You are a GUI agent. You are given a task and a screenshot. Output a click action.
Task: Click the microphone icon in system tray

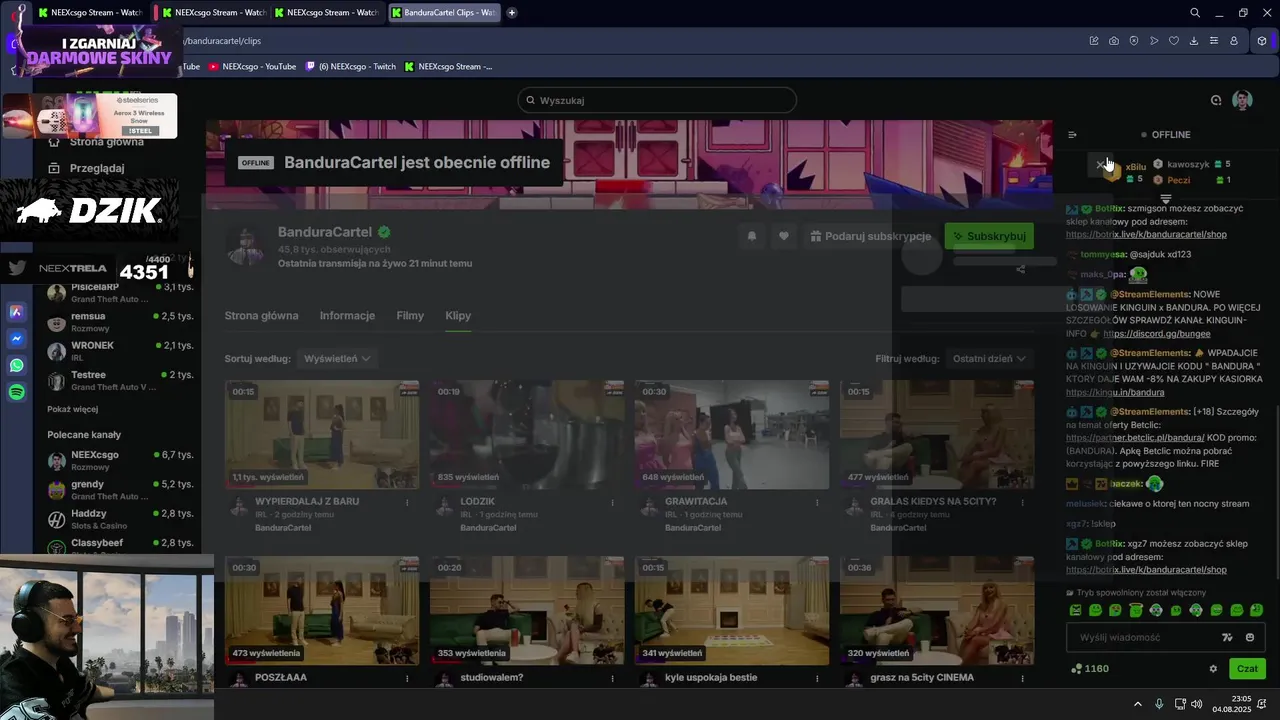pos(1159,704)
